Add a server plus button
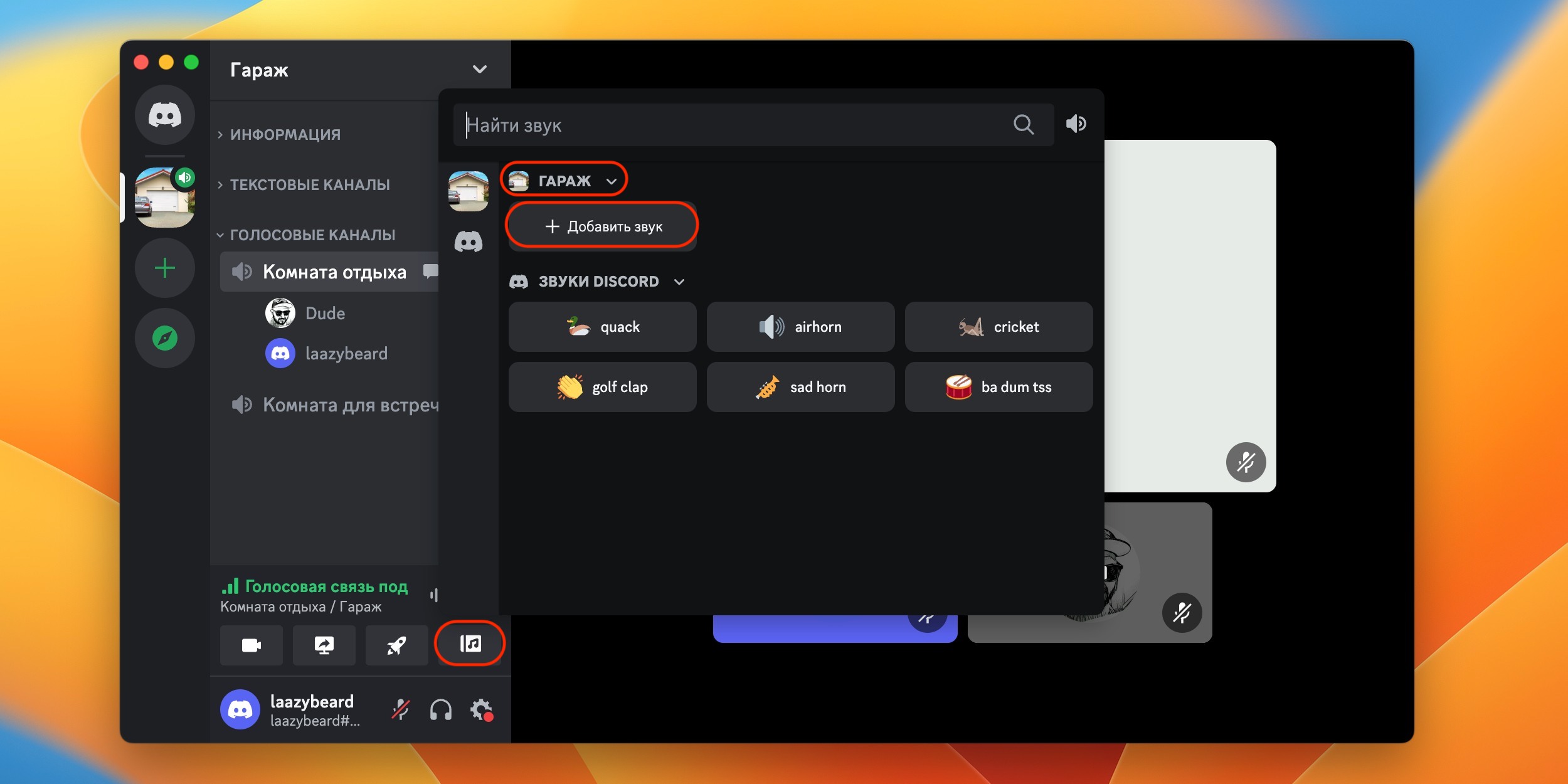Image resolution: width=1568 pixels, height=784 pixels. click(165, 268)
